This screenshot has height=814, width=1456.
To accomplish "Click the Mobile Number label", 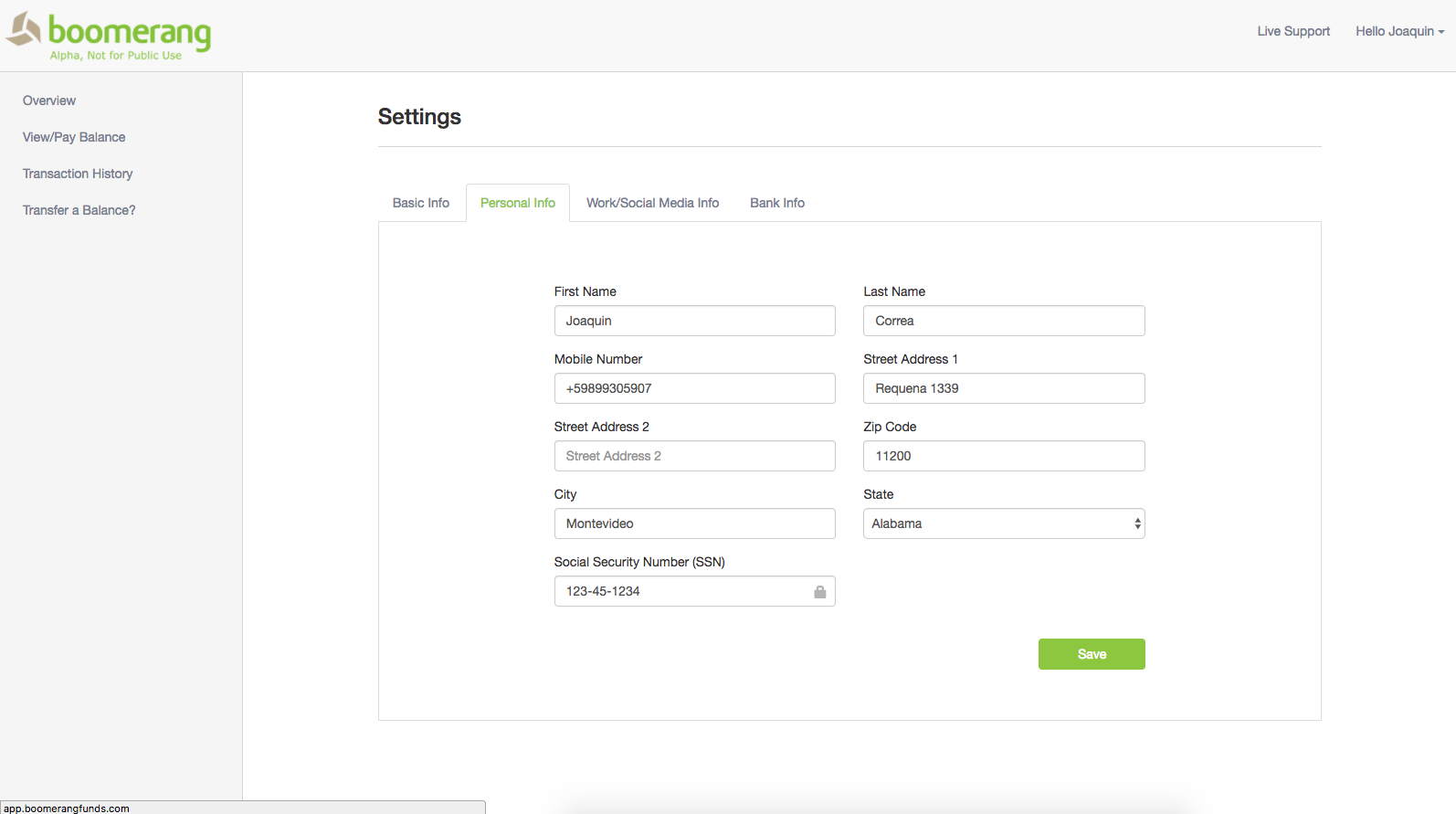I will [598, 359].
